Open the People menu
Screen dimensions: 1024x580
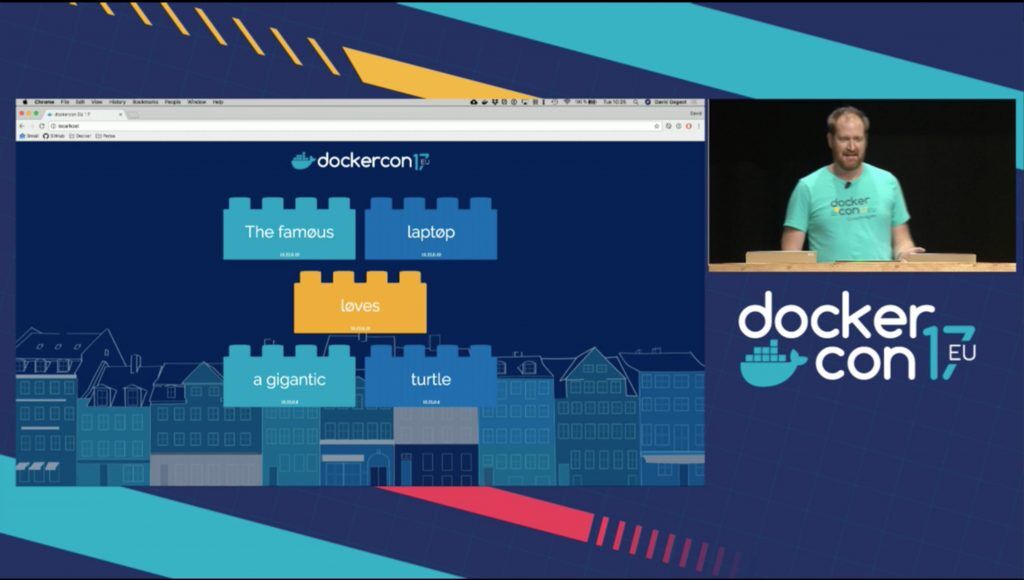pyautogui.click(x=172, y=102)
